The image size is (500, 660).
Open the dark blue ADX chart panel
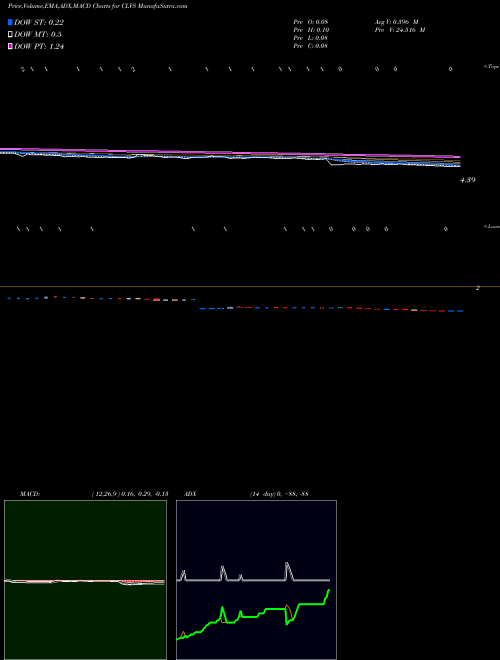(x=256, y=580)
